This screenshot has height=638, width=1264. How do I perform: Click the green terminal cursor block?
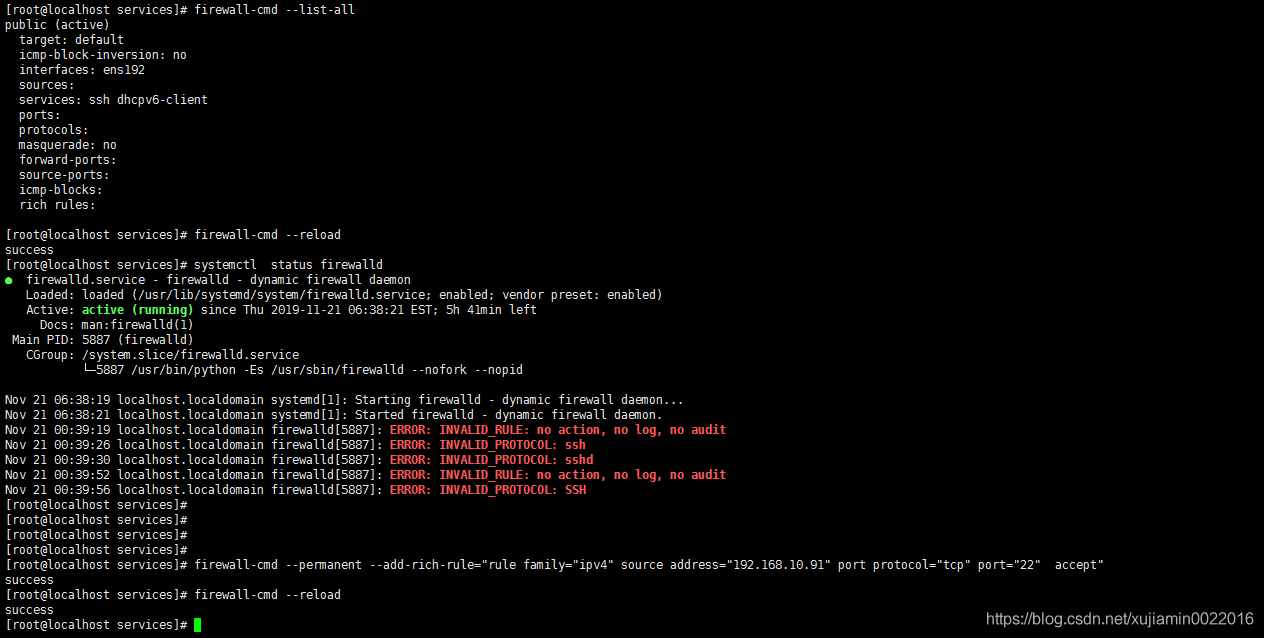tap(197, 625)
